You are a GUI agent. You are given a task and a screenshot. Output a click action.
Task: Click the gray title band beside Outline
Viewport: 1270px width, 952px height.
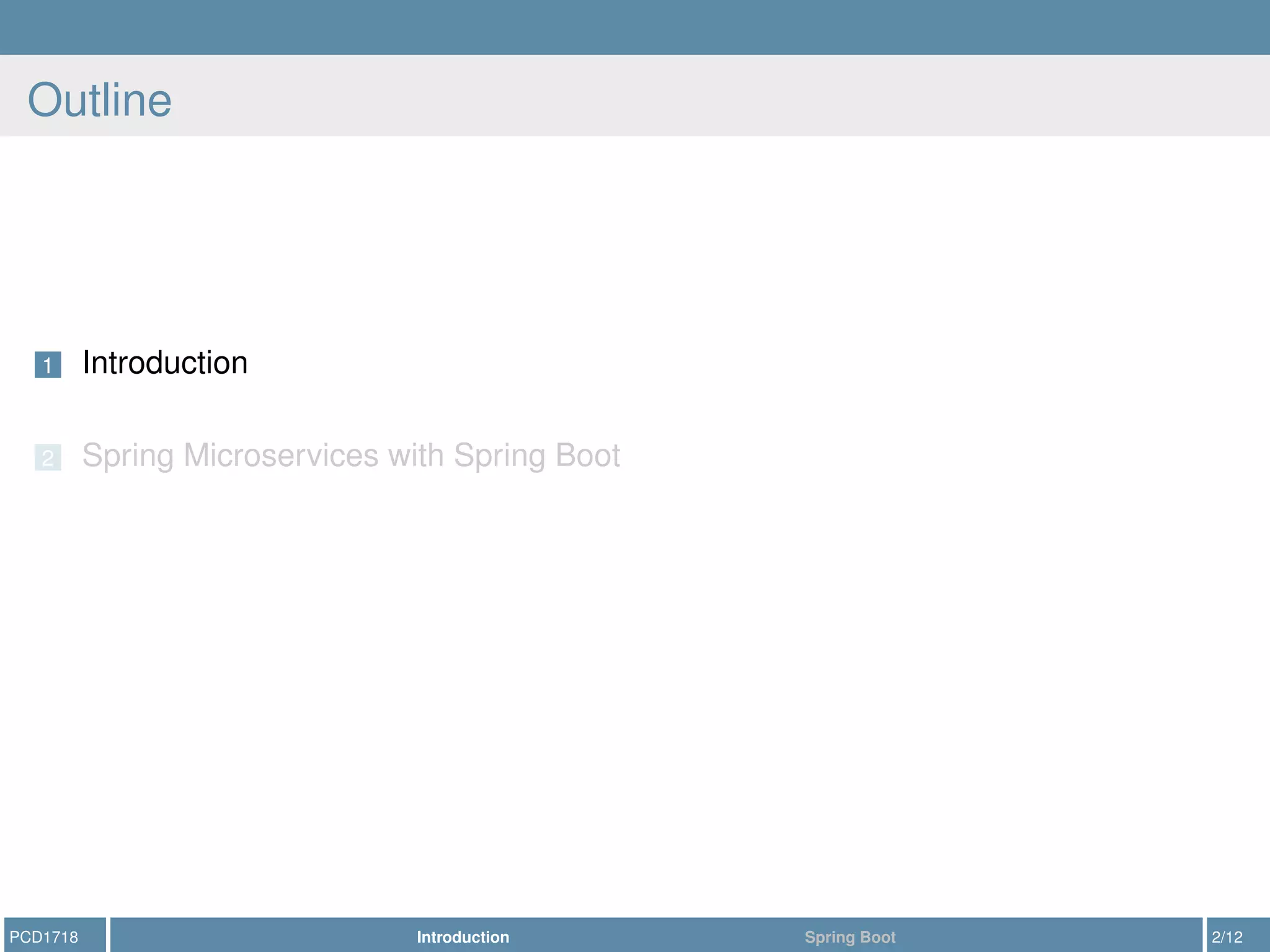pyautogui.click(x=682, y=96)
